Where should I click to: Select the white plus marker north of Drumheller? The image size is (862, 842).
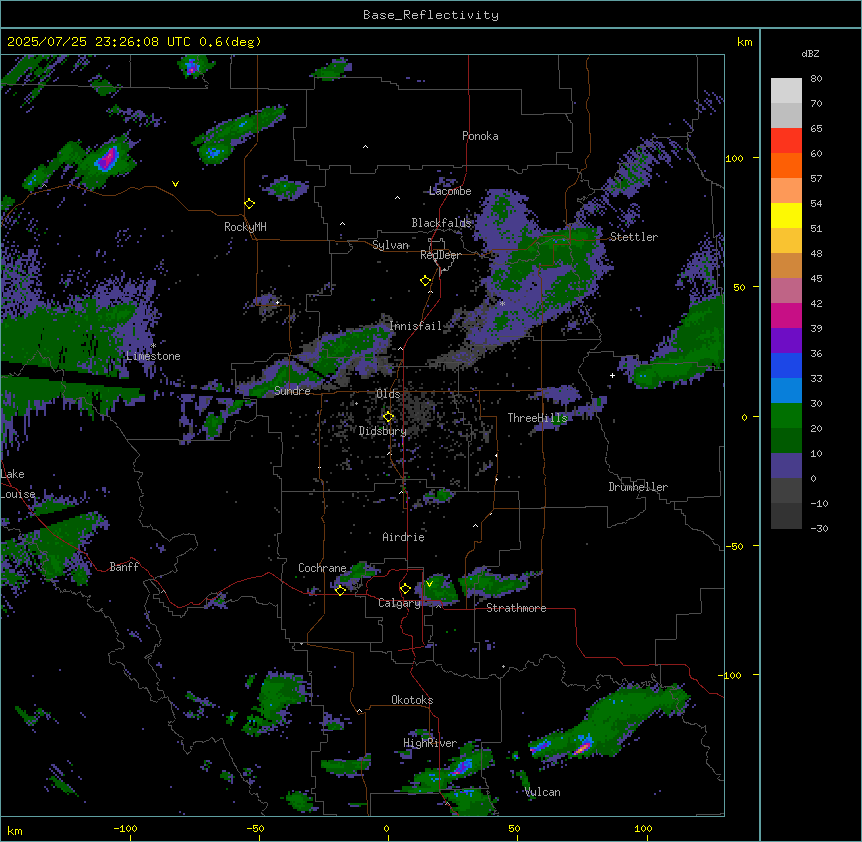612,375
